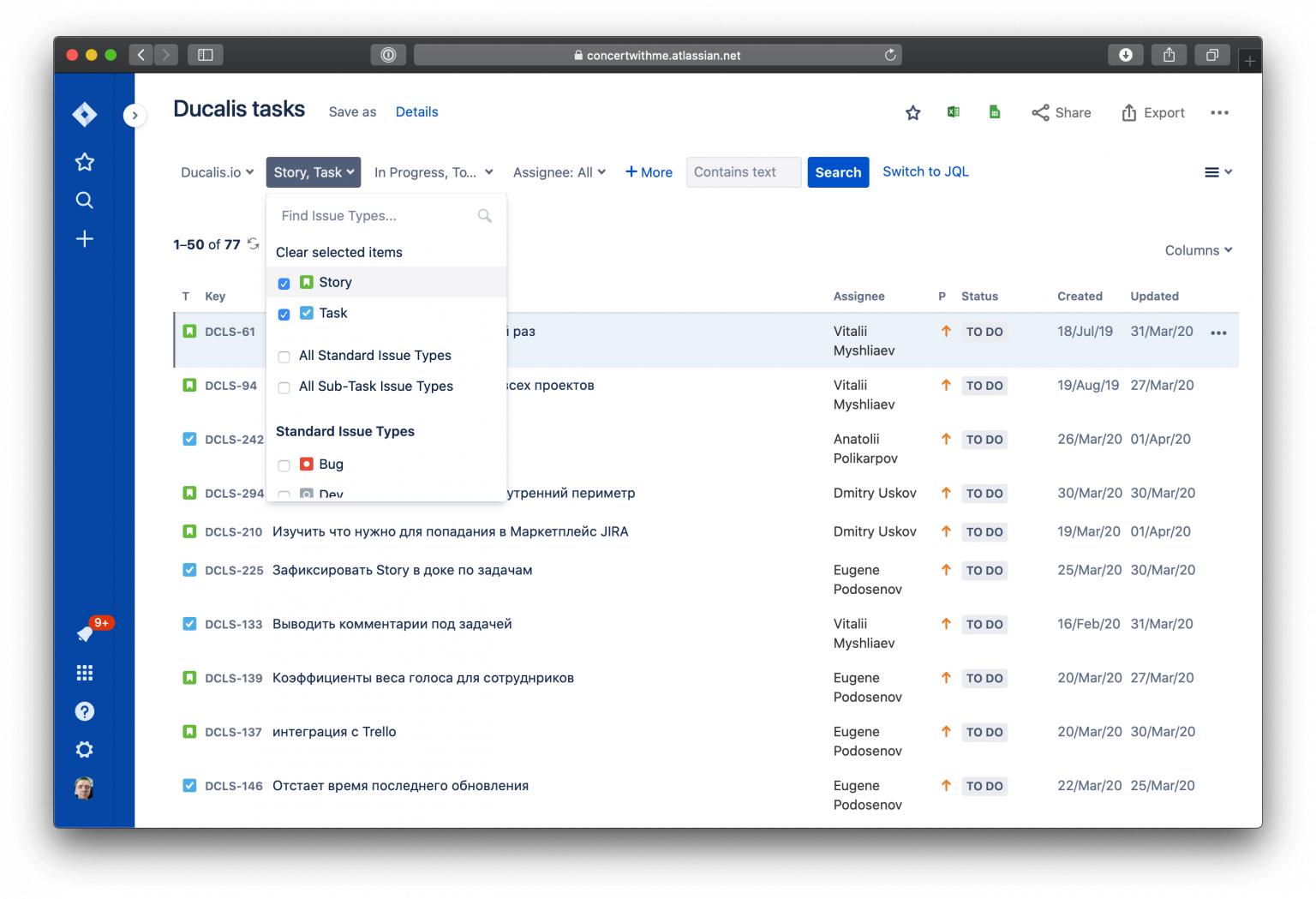Image resolution: width=1316 pixels, height=899 pixels.
Task: Refresh results next to the issue count
Action: point(253,243)
